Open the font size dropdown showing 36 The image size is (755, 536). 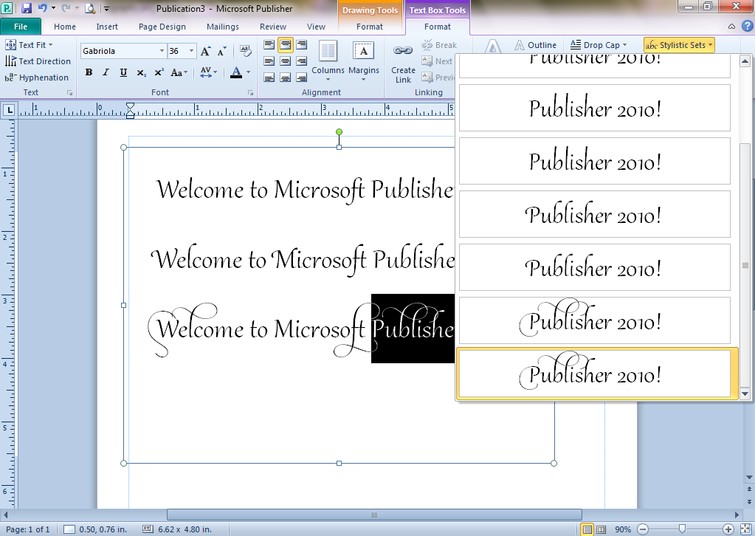(191, 51)
